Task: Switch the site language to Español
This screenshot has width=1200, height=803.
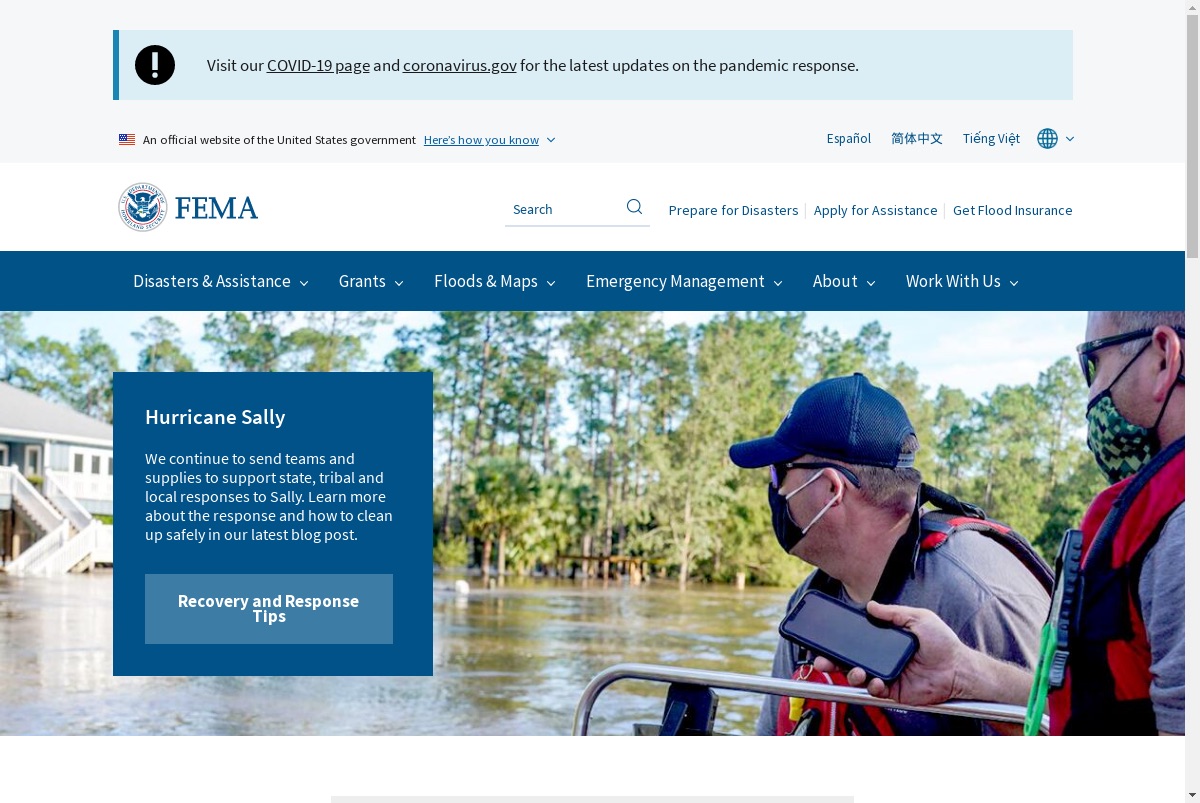Action: coord(849,139)
